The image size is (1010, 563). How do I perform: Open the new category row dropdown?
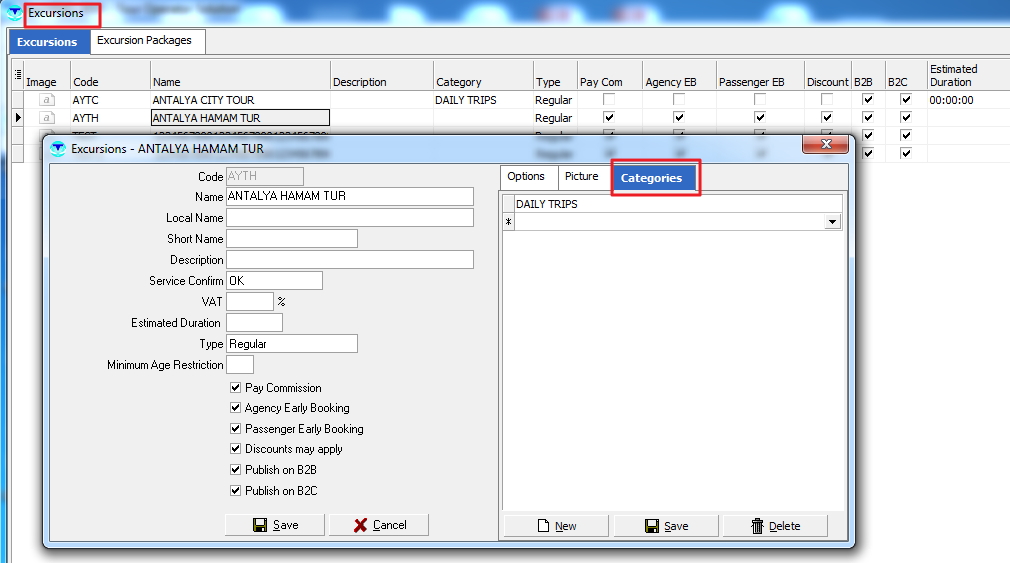pos(832,222)
